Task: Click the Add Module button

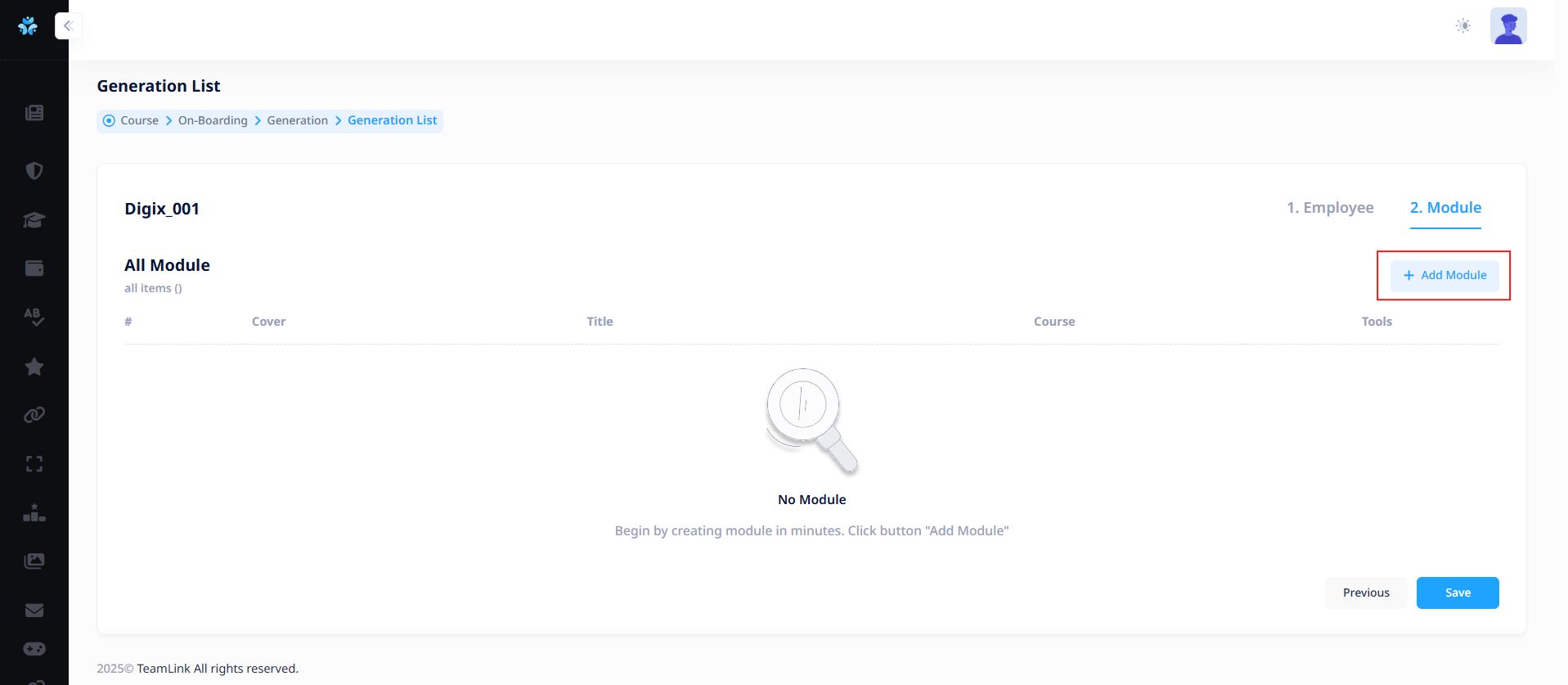Action: coord(1444,276)
